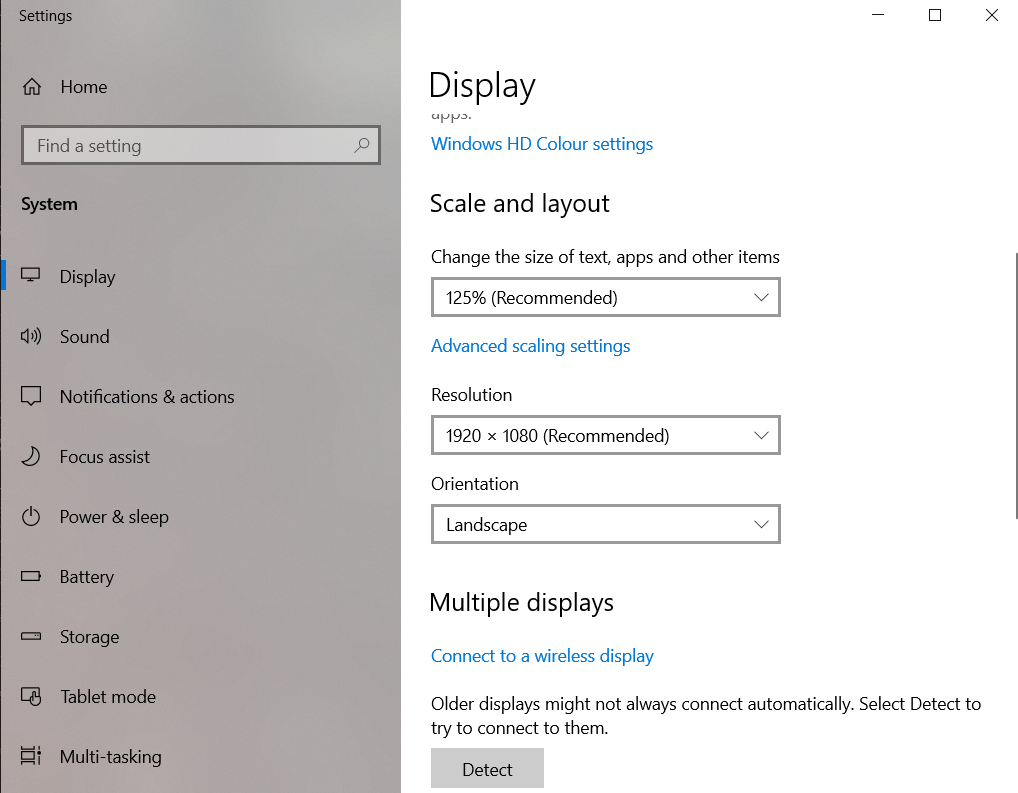Image resolution: width=1018 pixels, height=793 pixels.
Task: Click the 'Multiple displays' heading
Action: tap(521, 602)
